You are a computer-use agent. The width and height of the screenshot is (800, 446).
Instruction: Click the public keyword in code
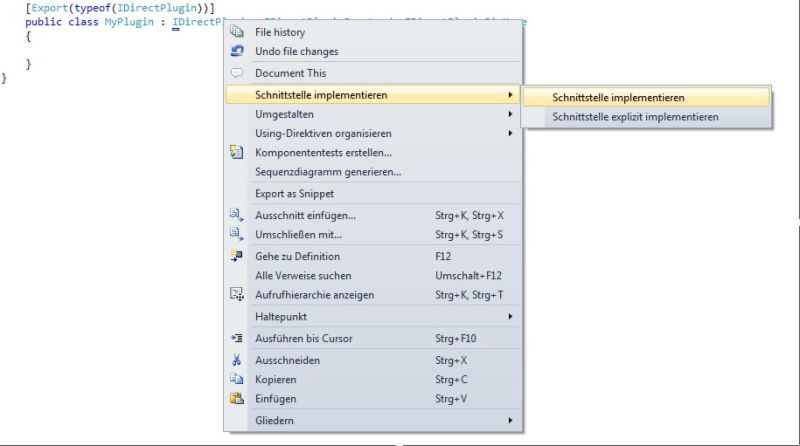(43, 22)
